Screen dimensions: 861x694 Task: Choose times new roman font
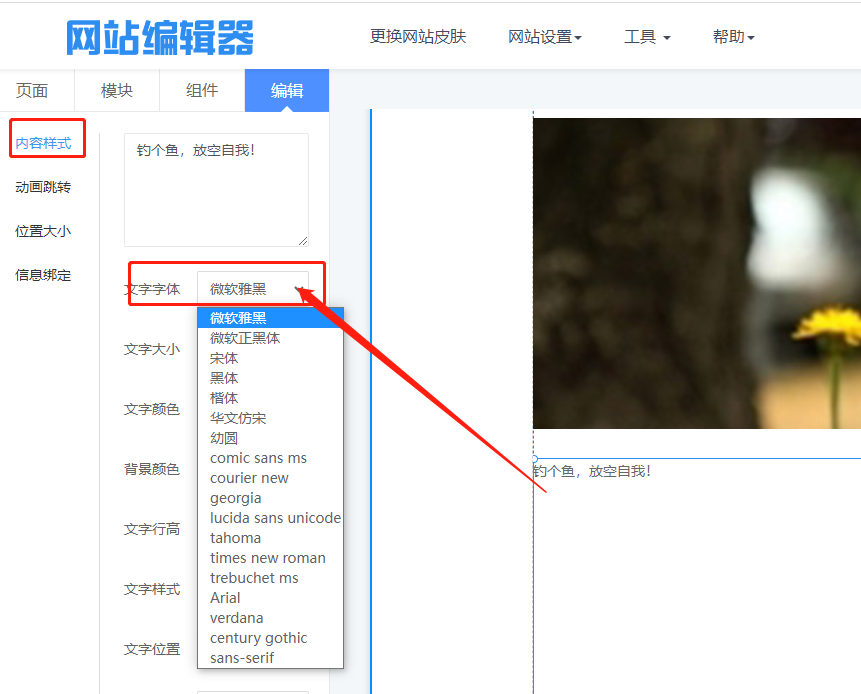pos(270,558)
